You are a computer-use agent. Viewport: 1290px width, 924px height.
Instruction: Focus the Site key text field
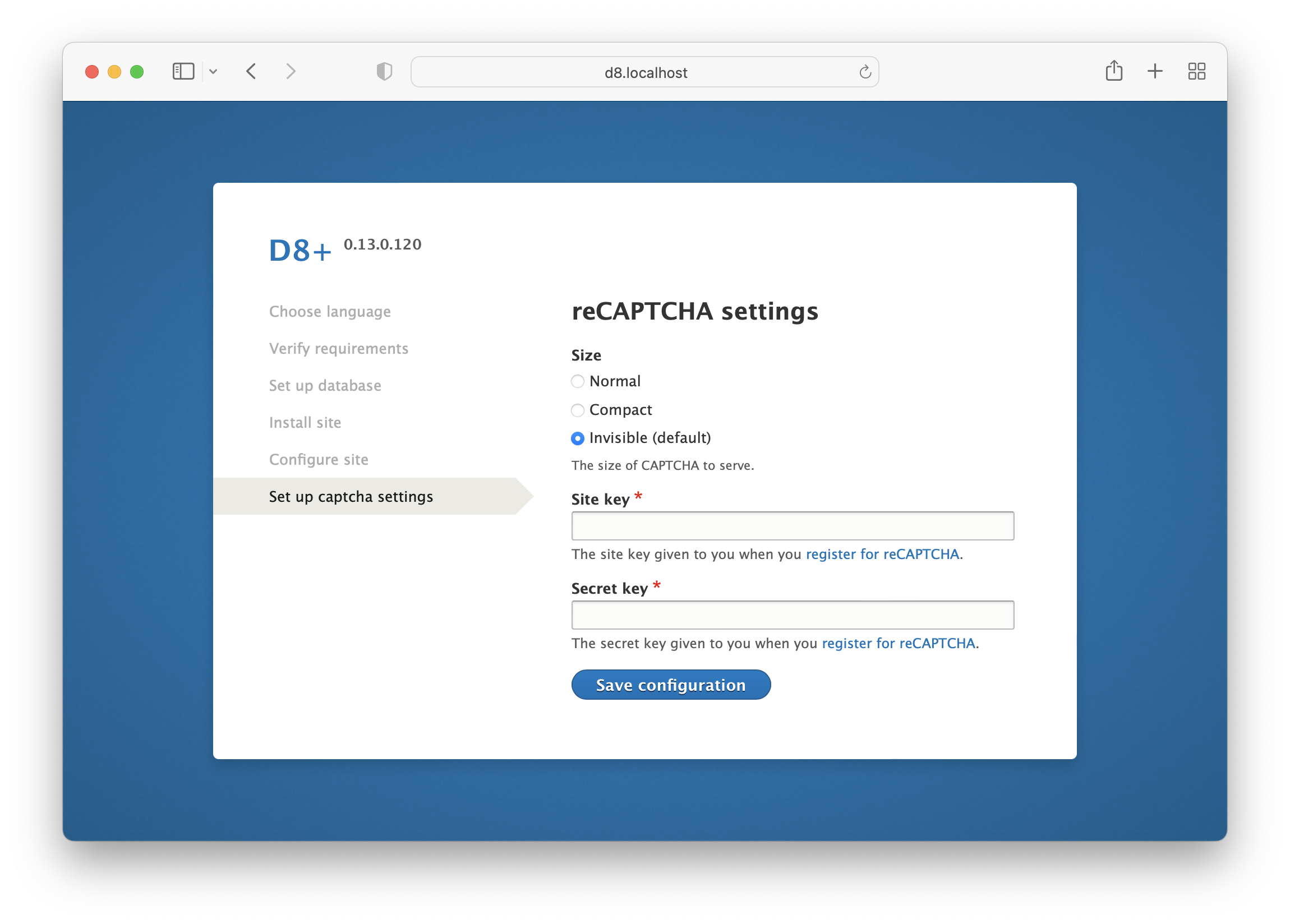tap(793, 526)
